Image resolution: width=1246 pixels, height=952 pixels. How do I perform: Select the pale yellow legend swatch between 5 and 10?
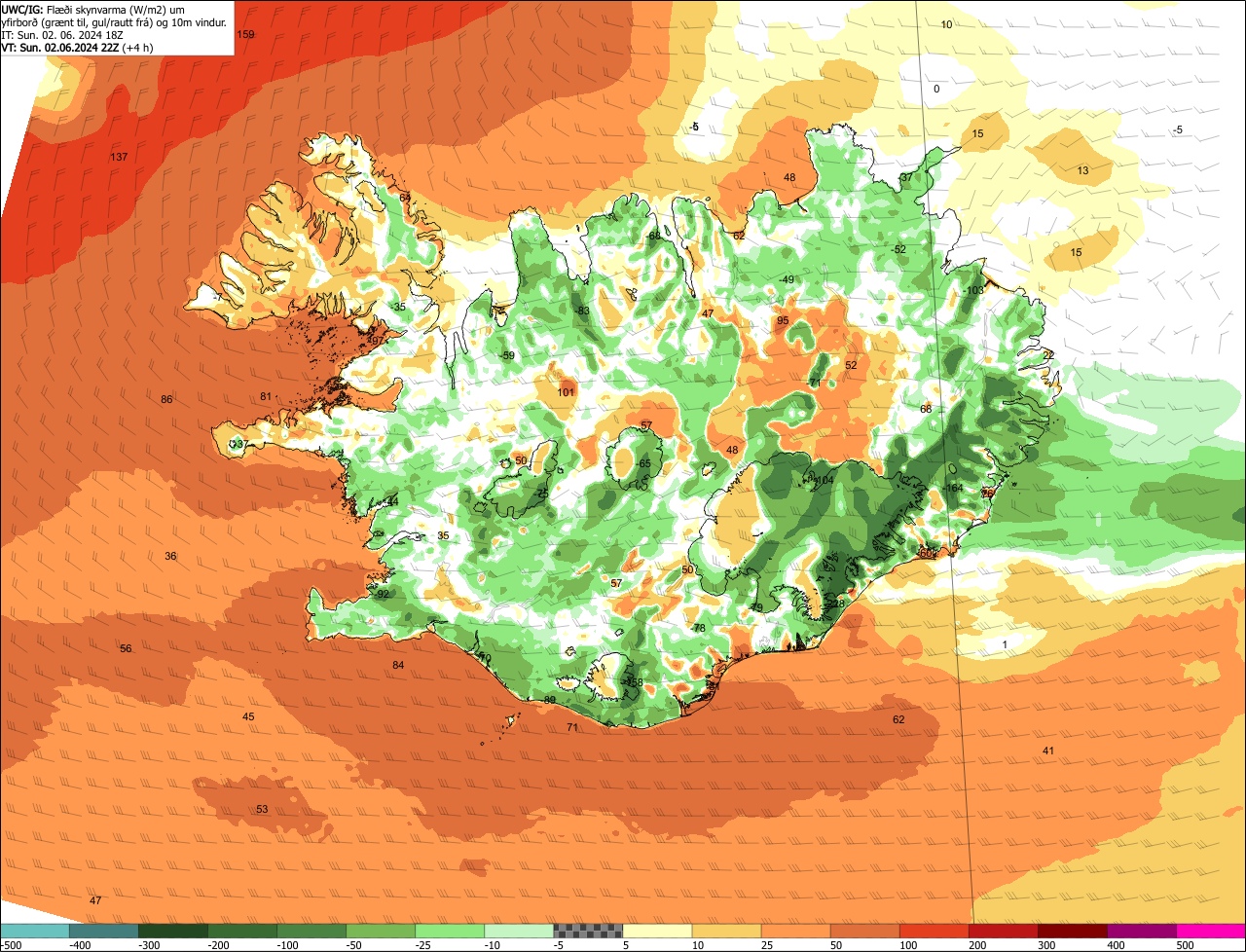click(x=657, y=931)
